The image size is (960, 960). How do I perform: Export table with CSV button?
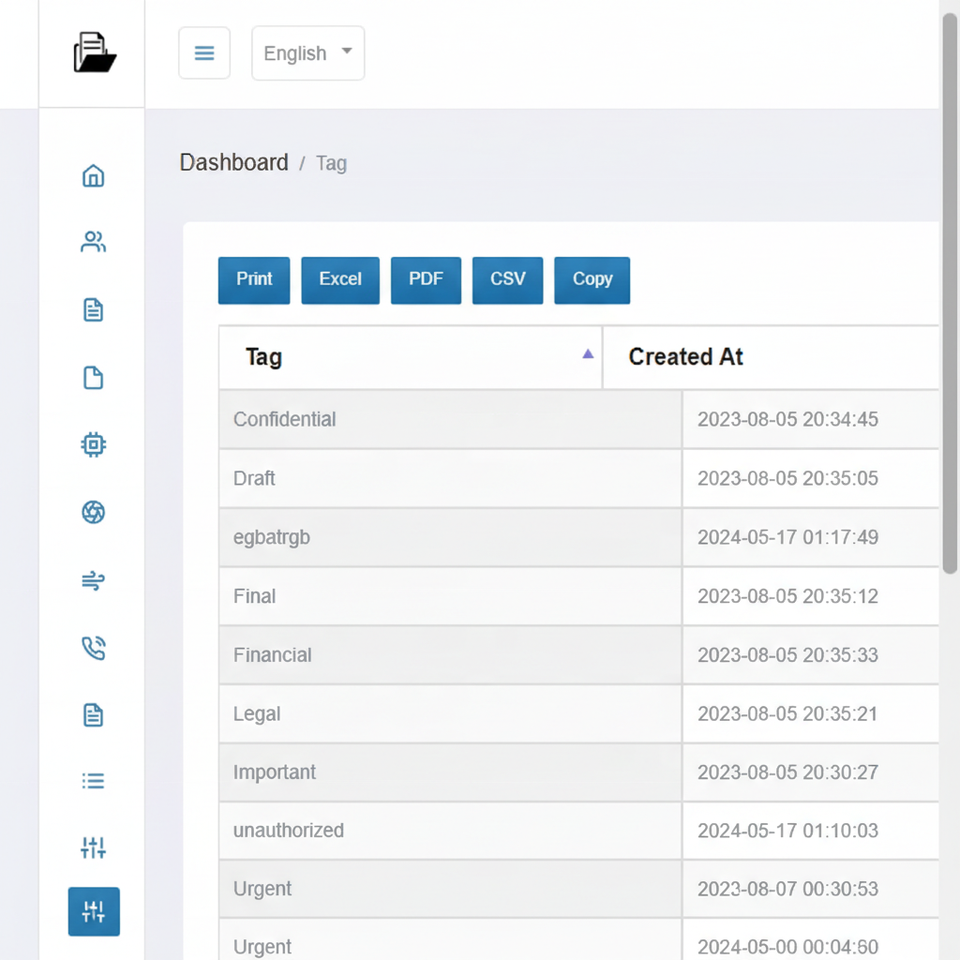pyautogui.click(x=508, y=280)
